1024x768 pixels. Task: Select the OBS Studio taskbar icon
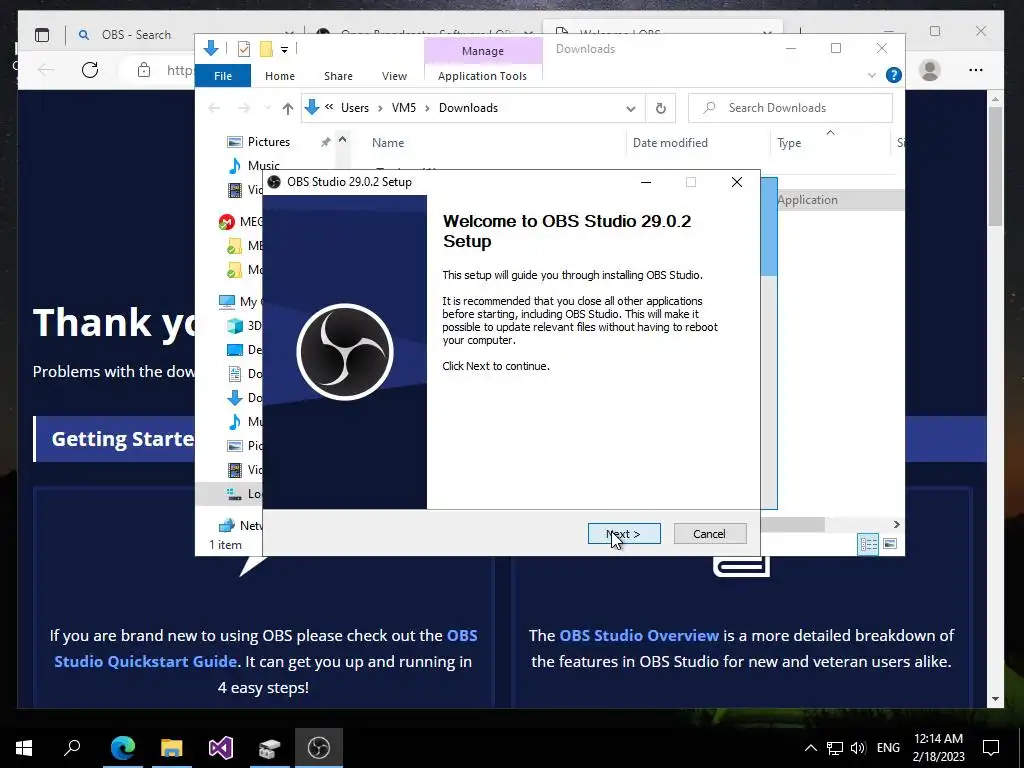coord(319,748)
